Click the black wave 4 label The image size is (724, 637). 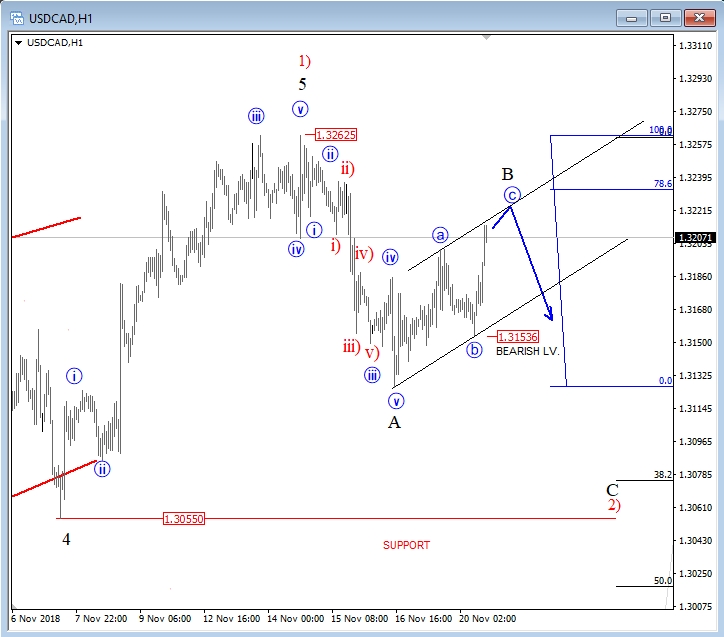click(x=66, y=539)
